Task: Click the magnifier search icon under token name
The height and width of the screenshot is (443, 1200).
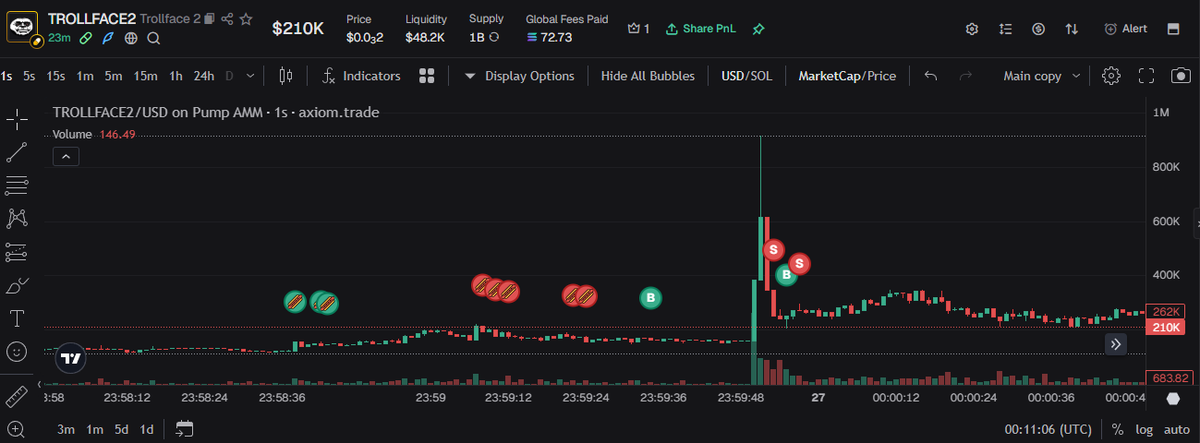Action: [153, 38]
